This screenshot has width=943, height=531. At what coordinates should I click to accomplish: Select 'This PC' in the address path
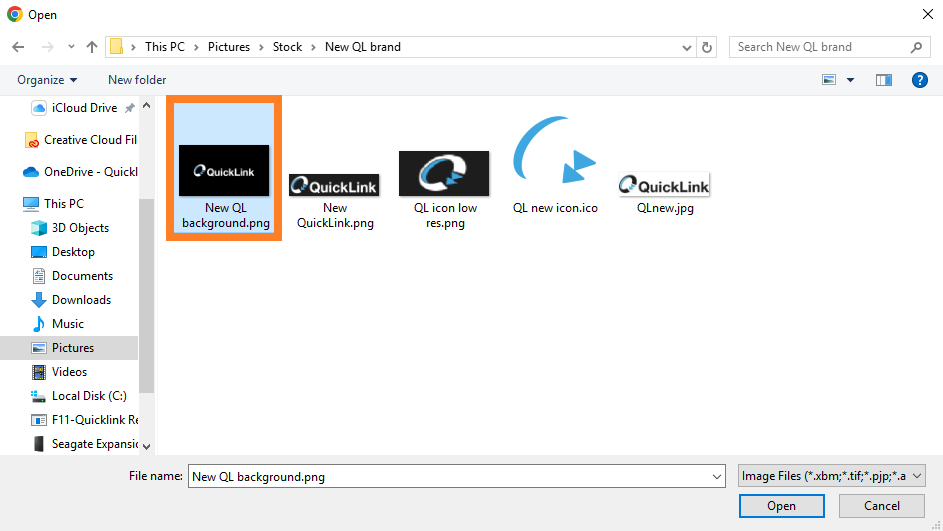click(165, 47)
